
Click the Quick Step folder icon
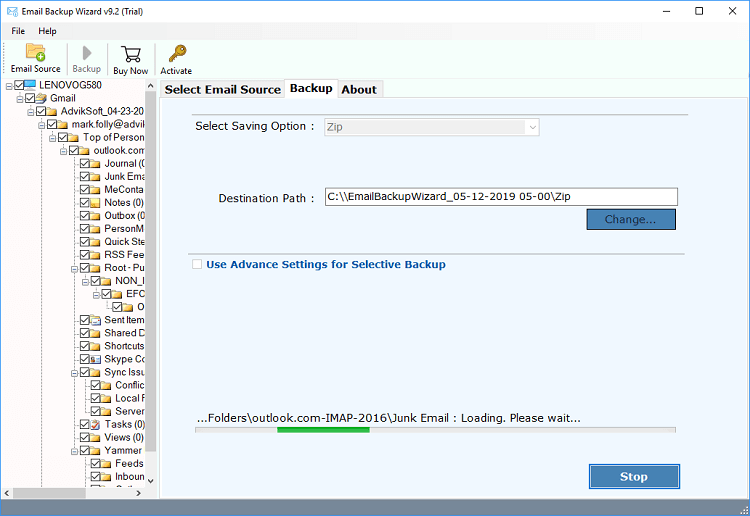[x=95, y=242]
